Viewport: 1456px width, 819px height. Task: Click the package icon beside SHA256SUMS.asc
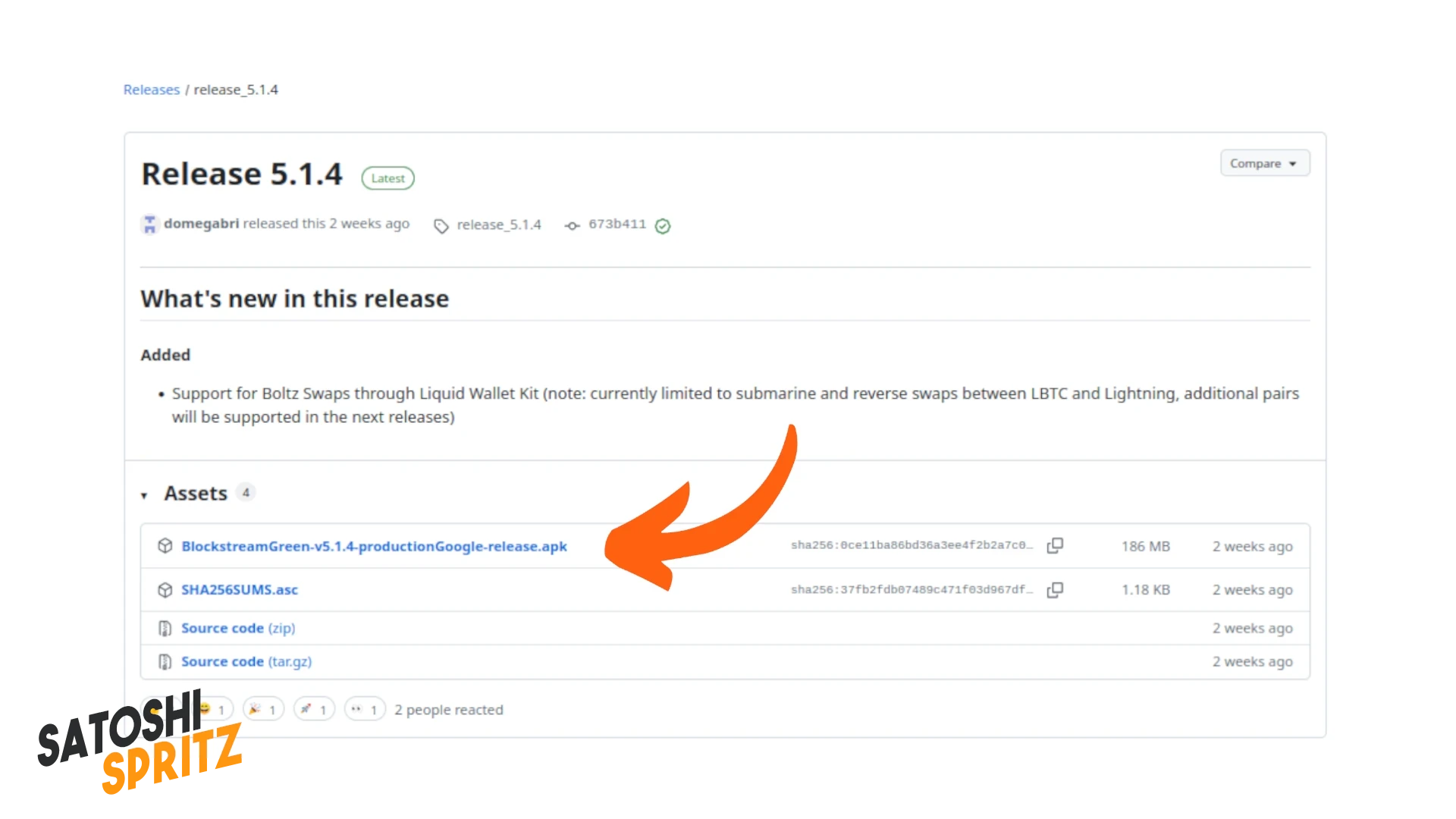(x=165, y=590)
